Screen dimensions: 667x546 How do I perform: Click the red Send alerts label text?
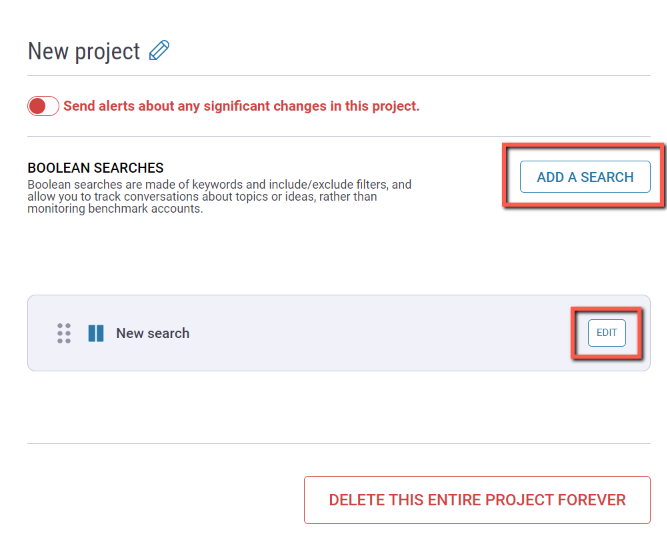pos(241,106)
